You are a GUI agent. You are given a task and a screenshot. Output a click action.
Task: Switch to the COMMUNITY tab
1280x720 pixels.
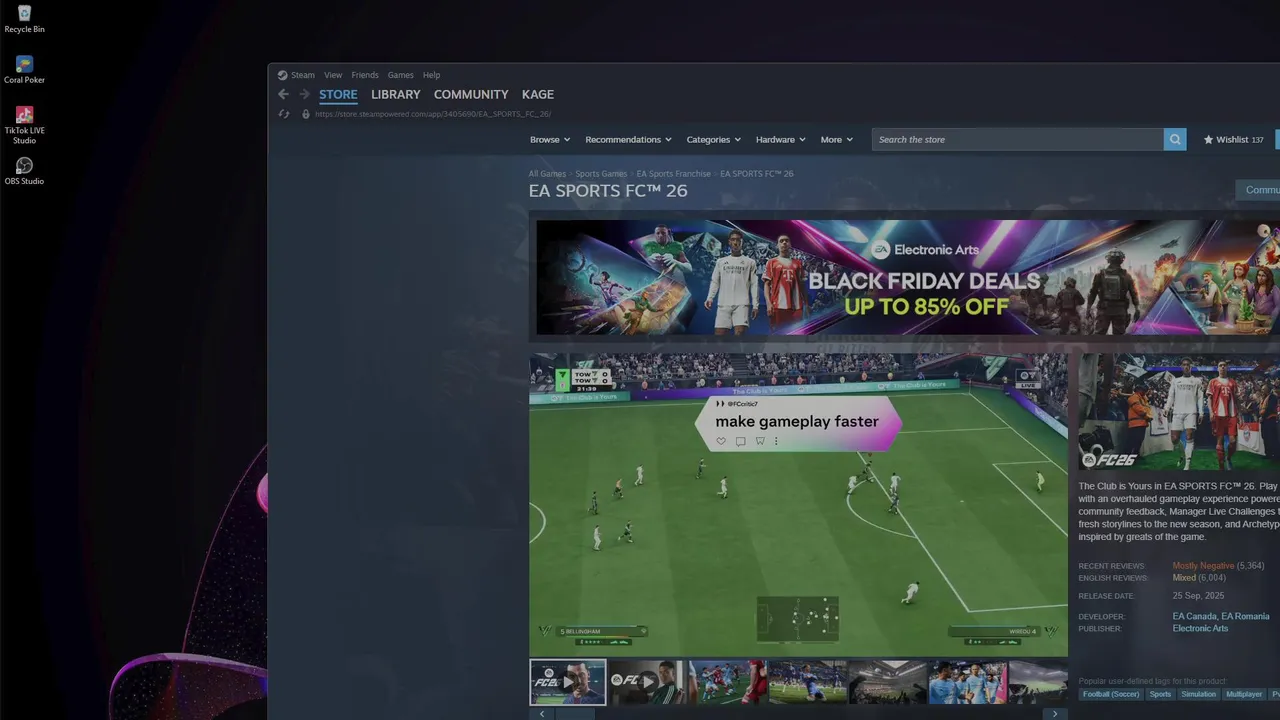[471, 94]
